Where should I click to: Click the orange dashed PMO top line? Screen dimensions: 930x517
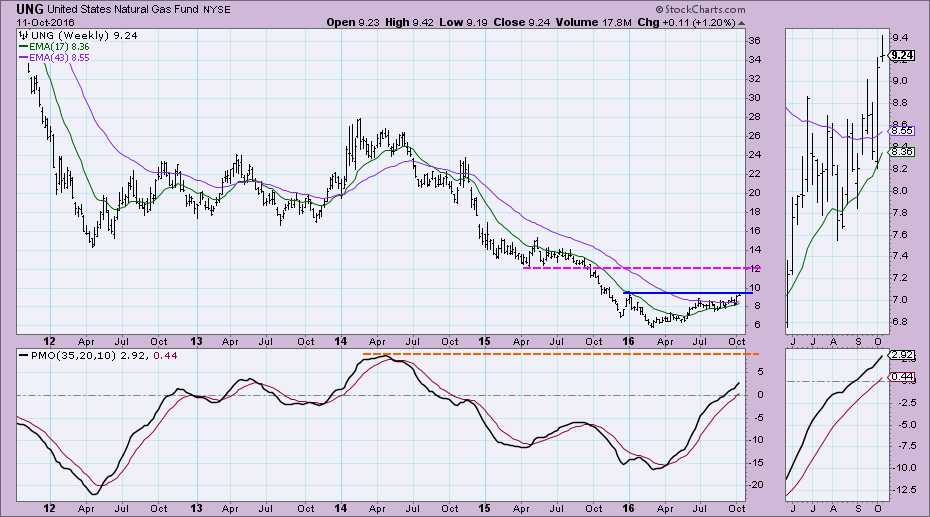[560, 354]
